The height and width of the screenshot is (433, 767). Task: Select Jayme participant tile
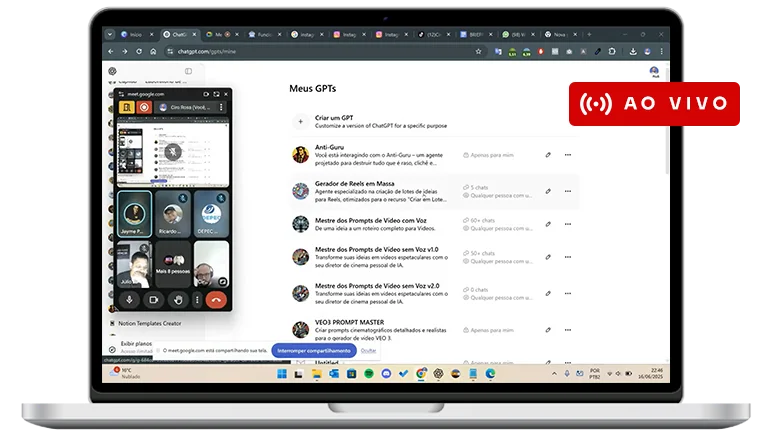point(135,214)
